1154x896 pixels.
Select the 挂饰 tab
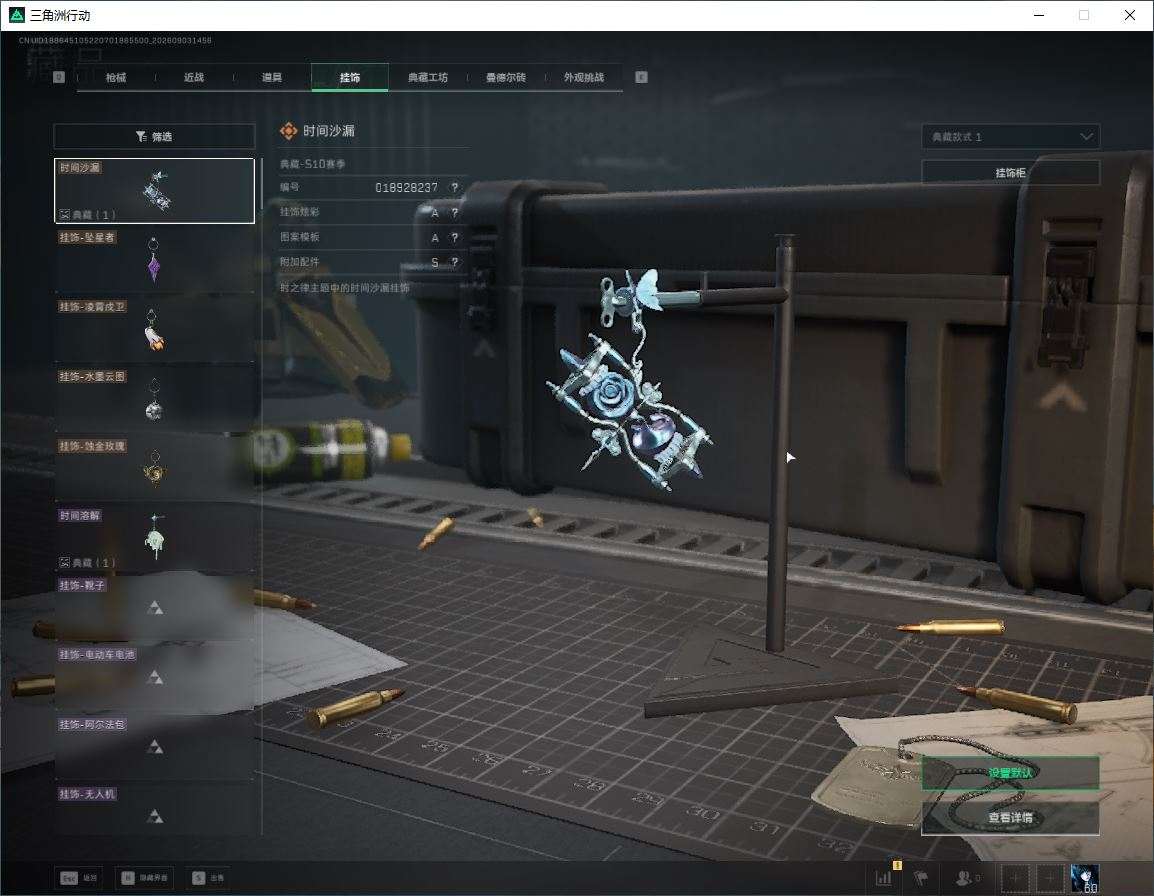point(350,77)
